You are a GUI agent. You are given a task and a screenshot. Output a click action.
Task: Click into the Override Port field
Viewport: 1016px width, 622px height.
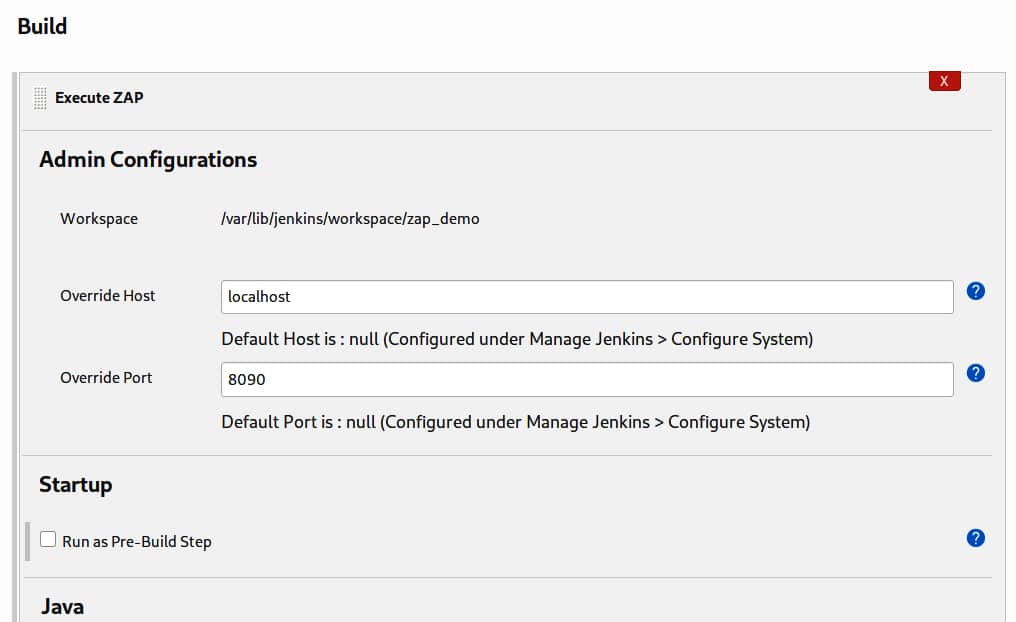(x=586, y=379)
